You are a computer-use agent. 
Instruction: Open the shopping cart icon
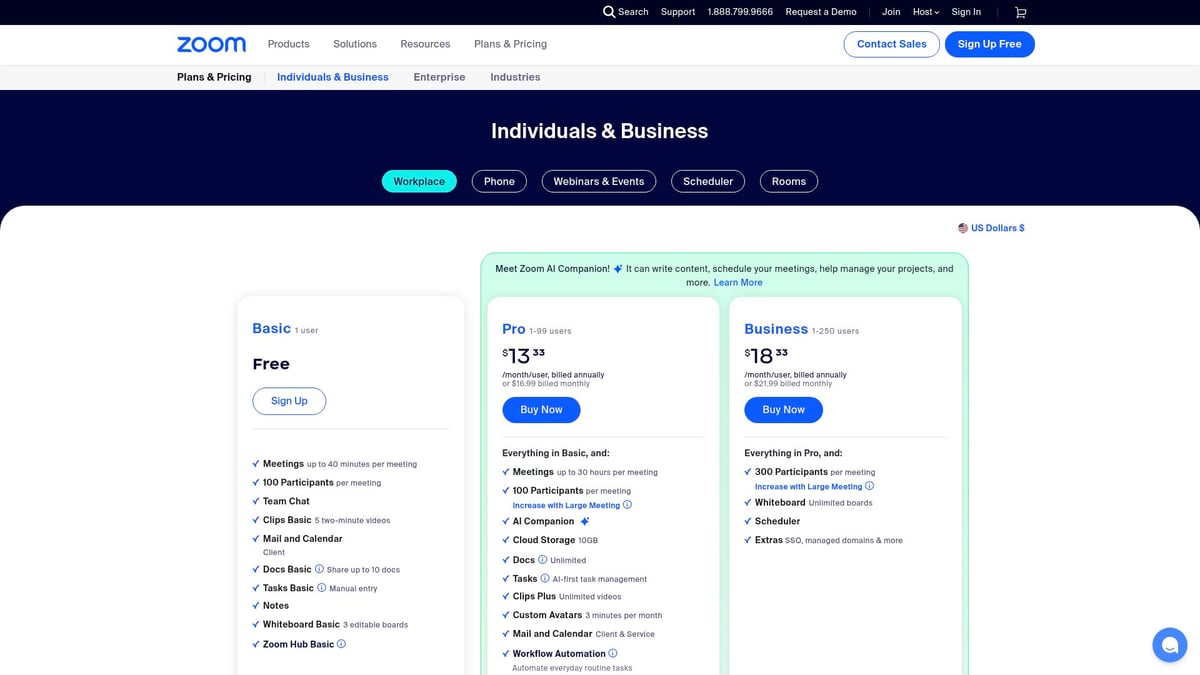pos(1020,12)
